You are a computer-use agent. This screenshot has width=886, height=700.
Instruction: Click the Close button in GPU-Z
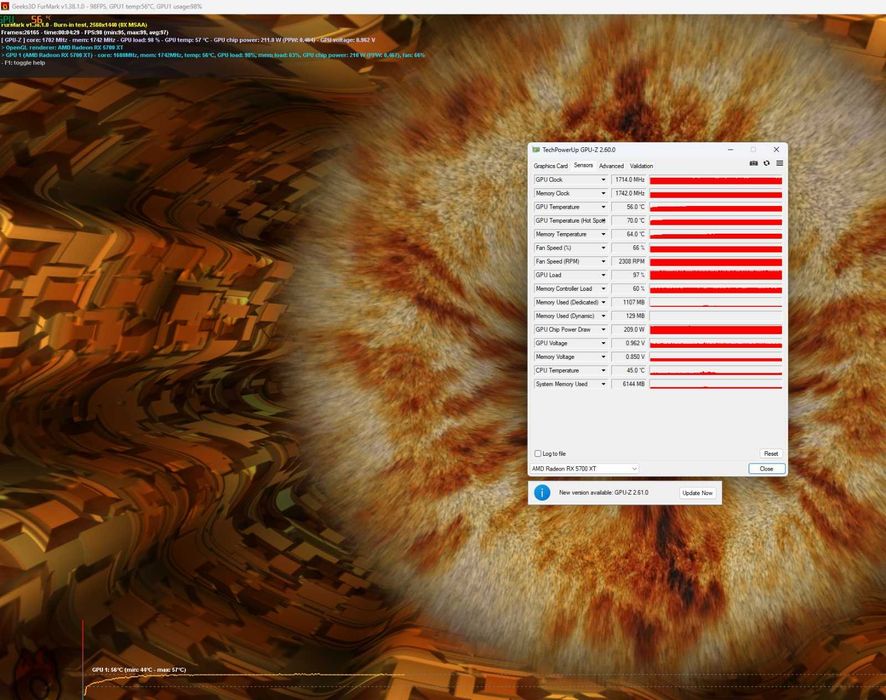click(x=766, y=469)
